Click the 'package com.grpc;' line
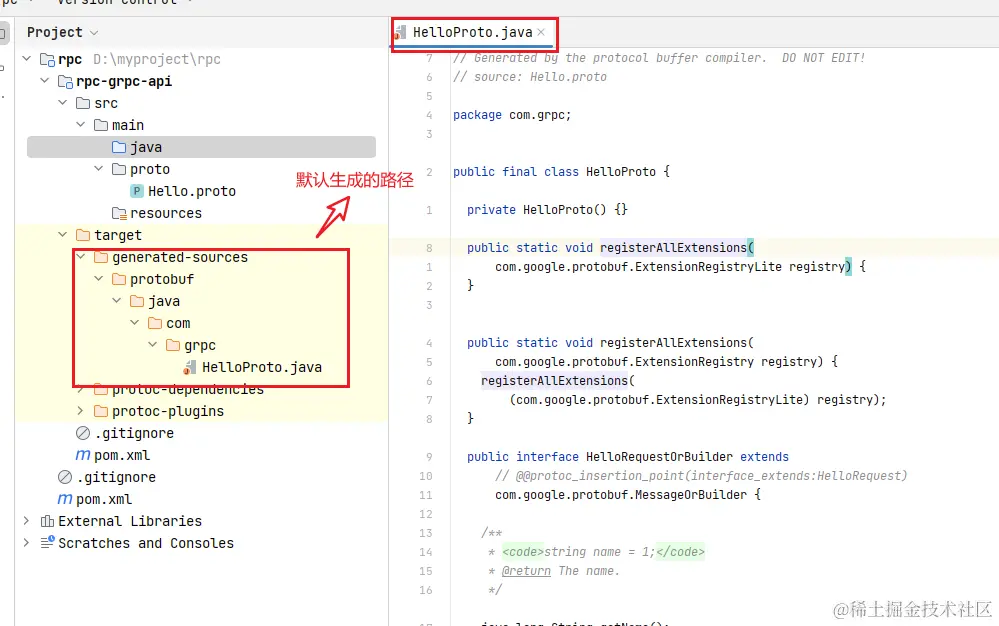This screenshot has height=626, width=999. coord(512,115)
